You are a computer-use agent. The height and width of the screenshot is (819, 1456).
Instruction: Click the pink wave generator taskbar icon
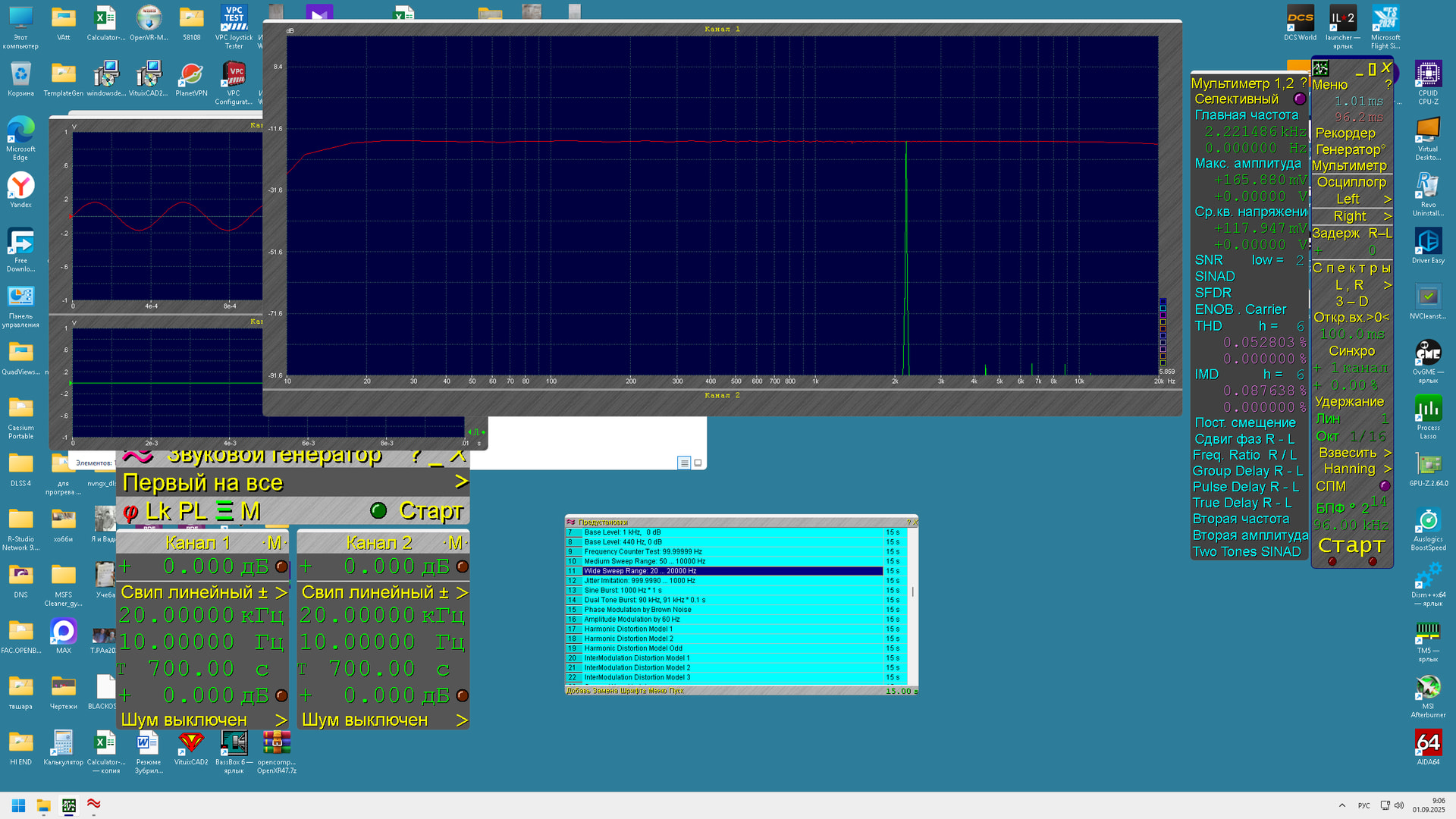pos(94,805)
